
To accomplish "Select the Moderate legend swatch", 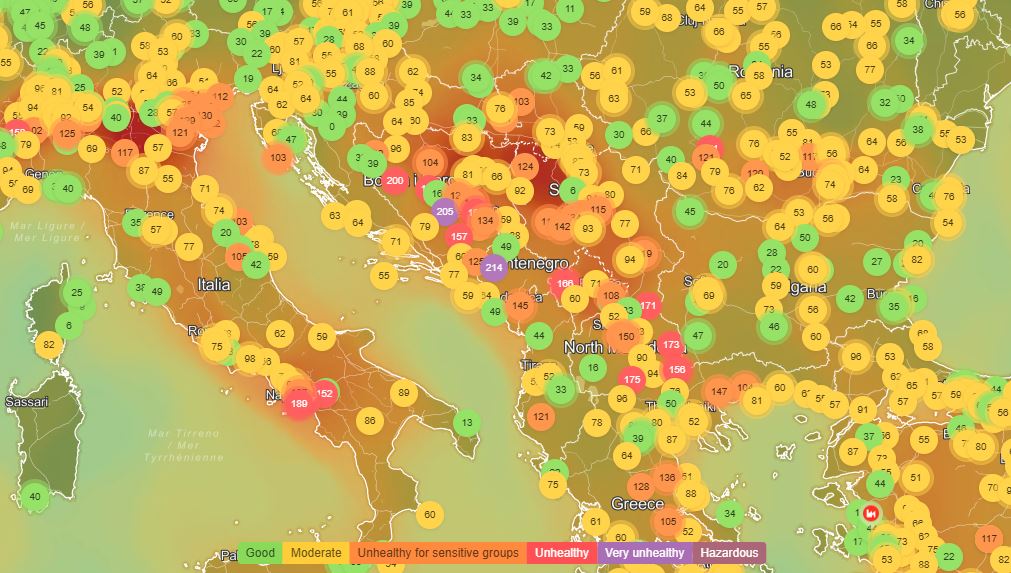I will point(316,553).
